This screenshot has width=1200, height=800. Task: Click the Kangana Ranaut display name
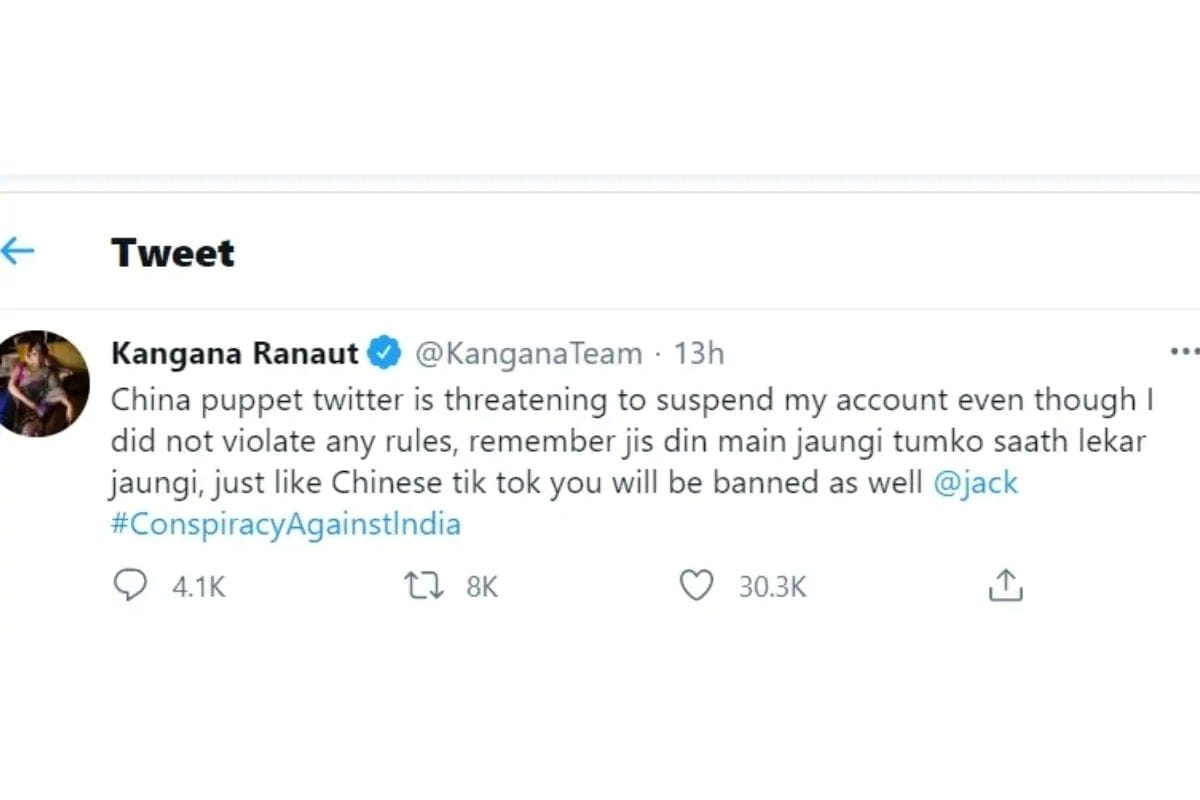(235, 353)
